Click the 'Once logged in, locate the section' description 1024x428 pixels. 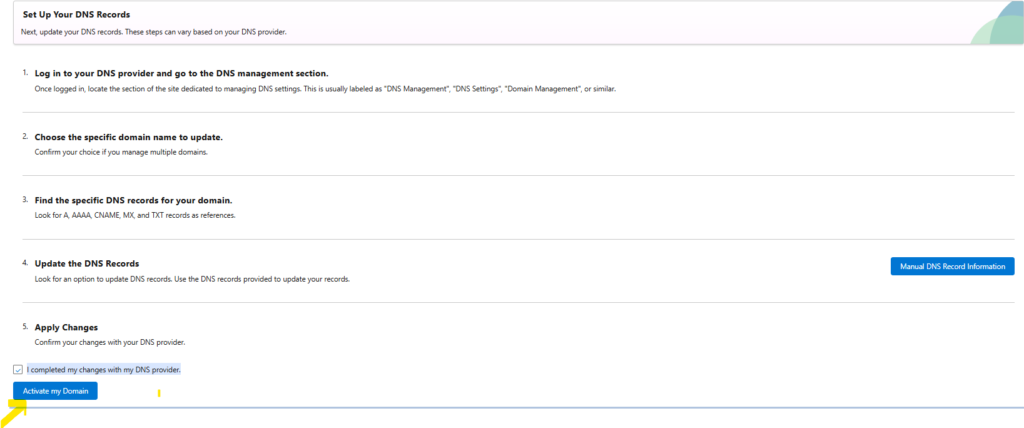[x=325, y=89]
